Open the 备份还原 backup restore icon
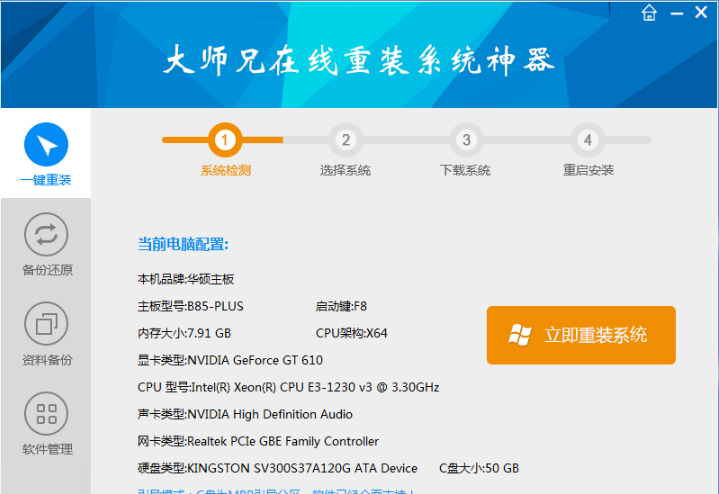 click(46, 234)
